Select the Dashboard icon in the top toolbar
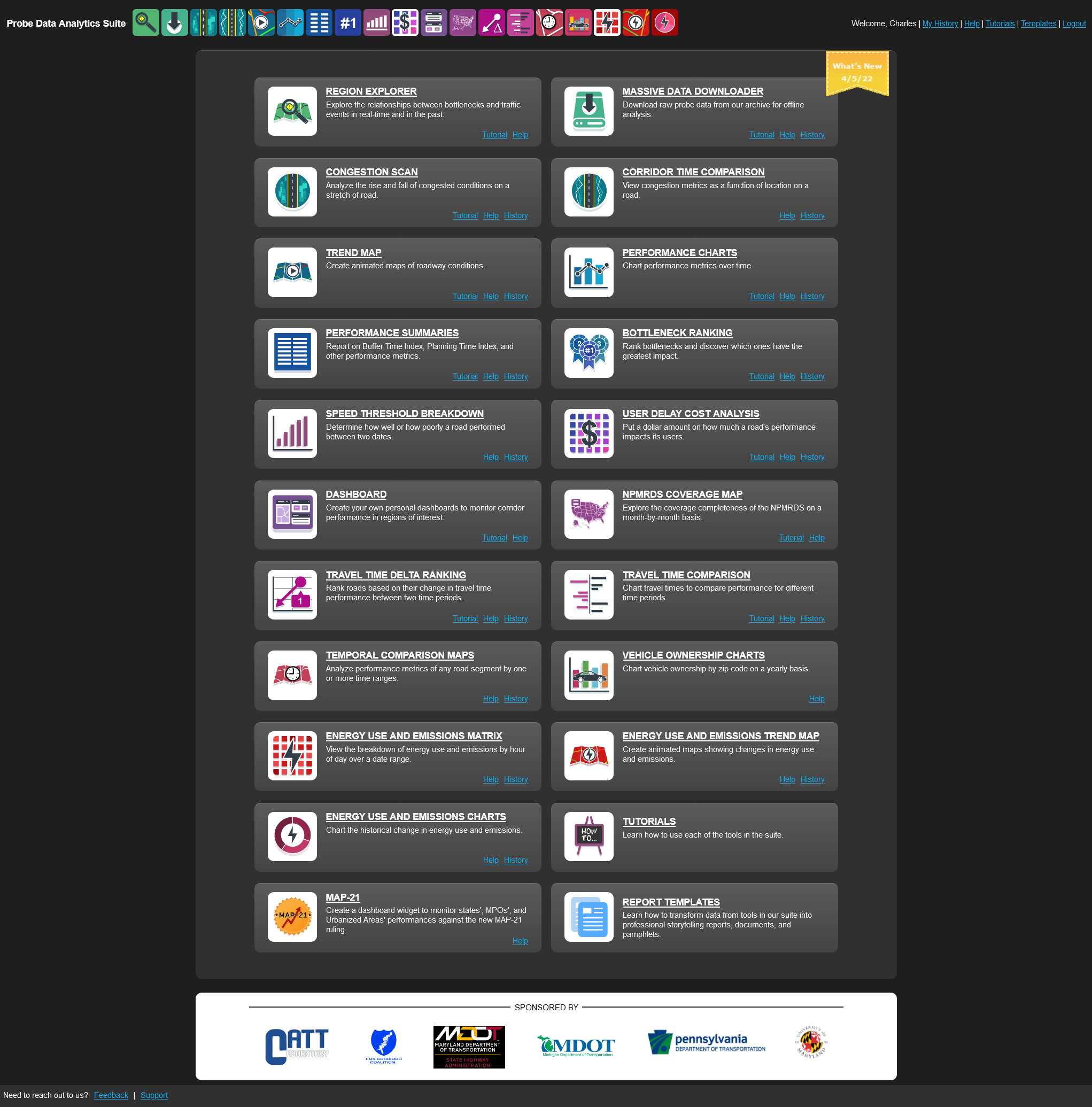The image size is (1092, 1107). point(434,22)
